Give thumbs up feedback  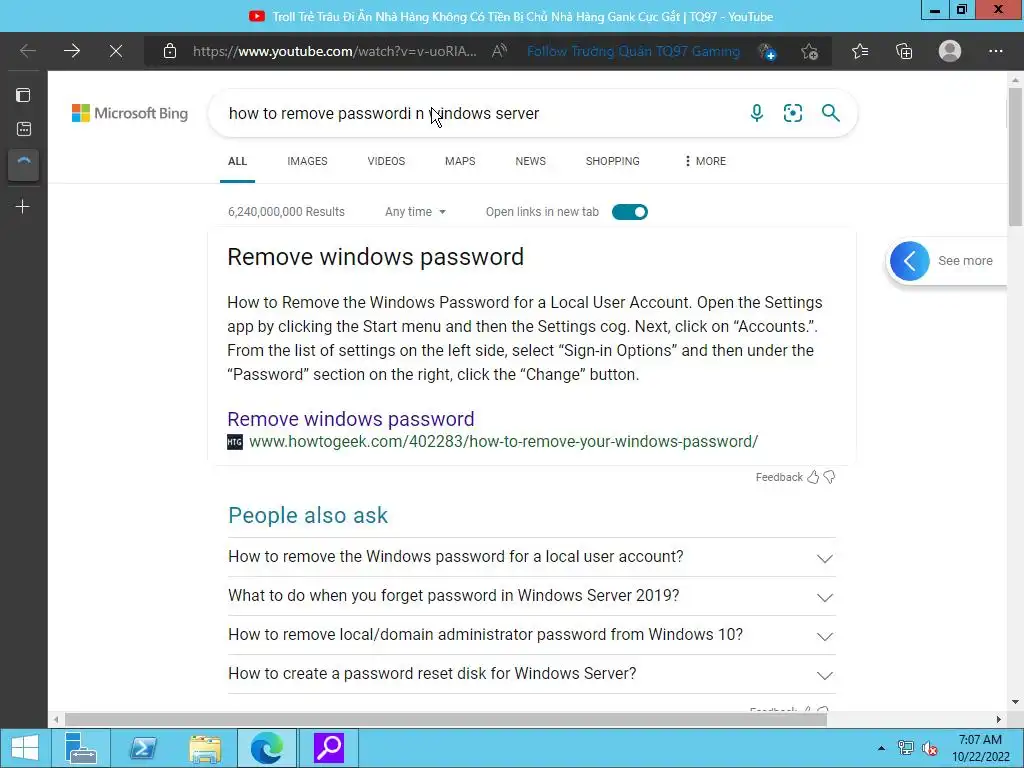[813, 477]
